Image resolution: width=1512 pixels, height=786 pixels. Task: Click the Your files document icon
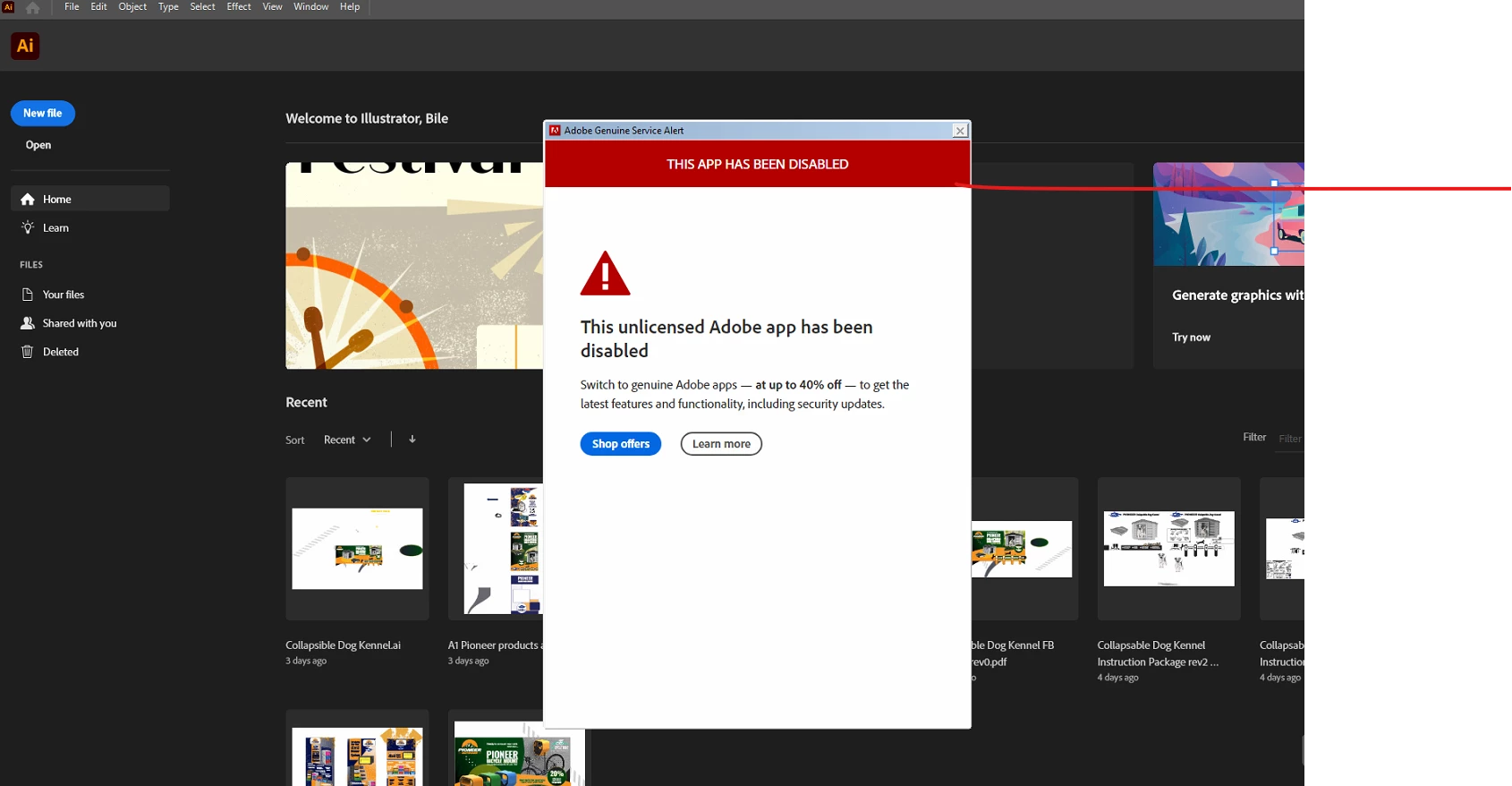[28, 295]
